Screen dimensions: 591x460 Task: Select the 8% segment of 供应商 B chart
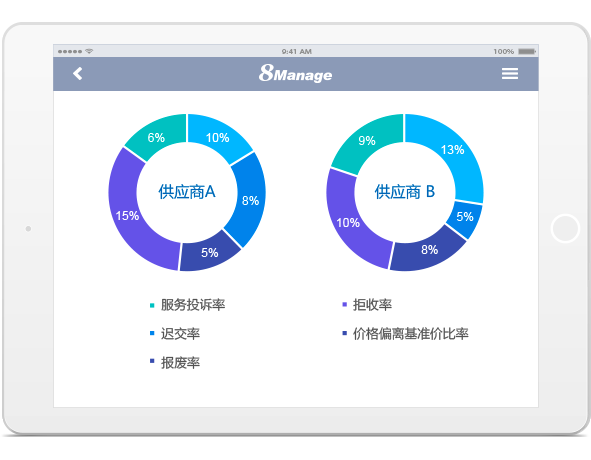(x=429, y=250)
